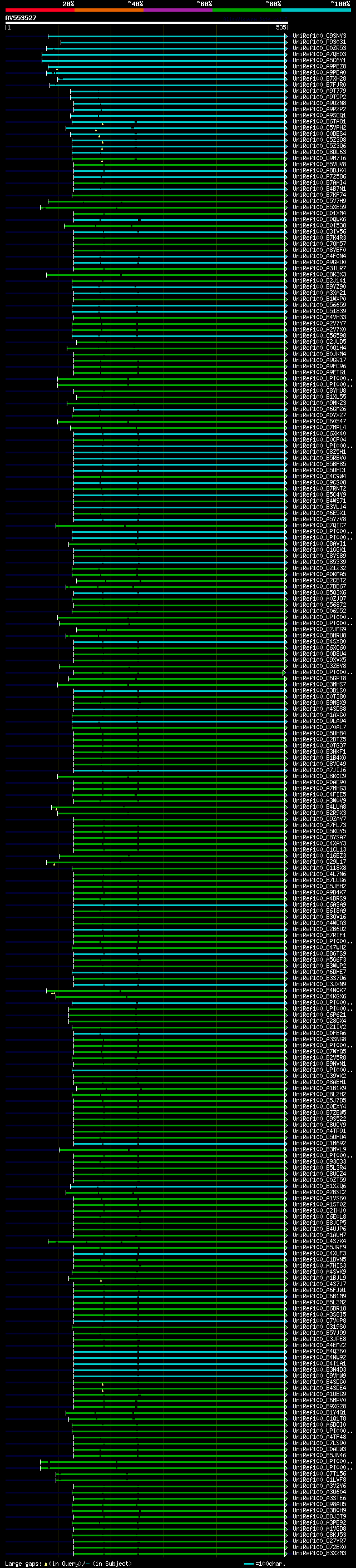This screenshot has width=356, height=1568.
Task: Open hit UniRef100_A7QE03
Action: pyautogui.click(x=319, y=54)
